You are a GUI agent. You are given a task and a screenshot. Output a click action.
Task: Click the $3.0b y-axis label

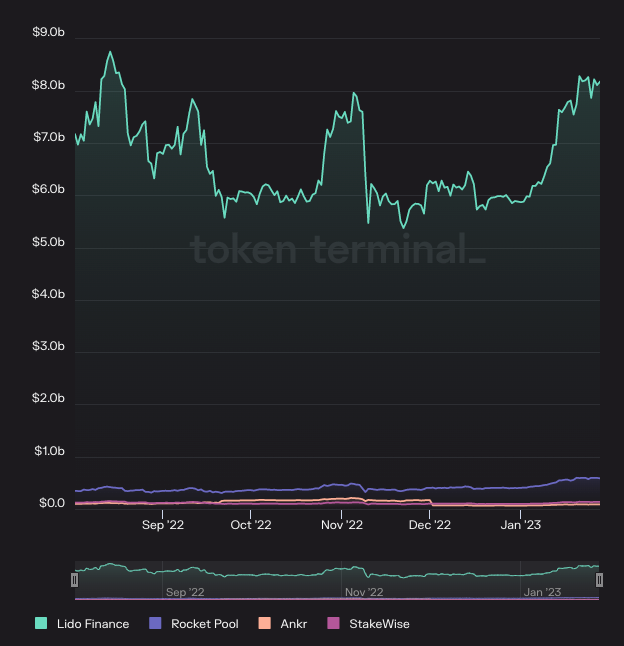[x=49, y=346]
